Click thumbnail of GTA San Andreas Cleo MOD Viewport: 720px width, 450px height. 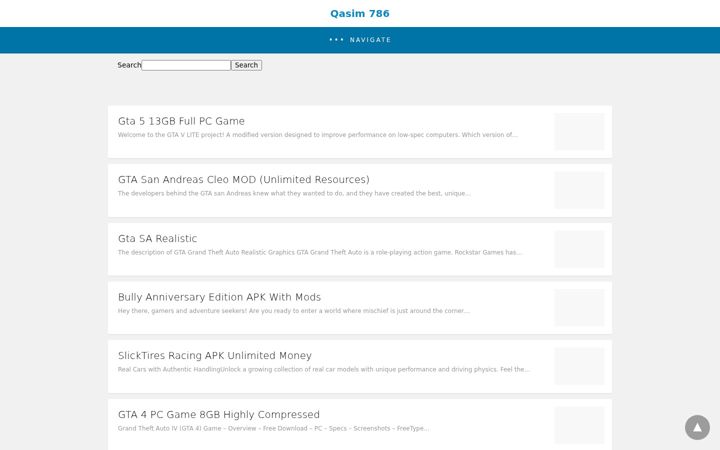click(579, 190)
